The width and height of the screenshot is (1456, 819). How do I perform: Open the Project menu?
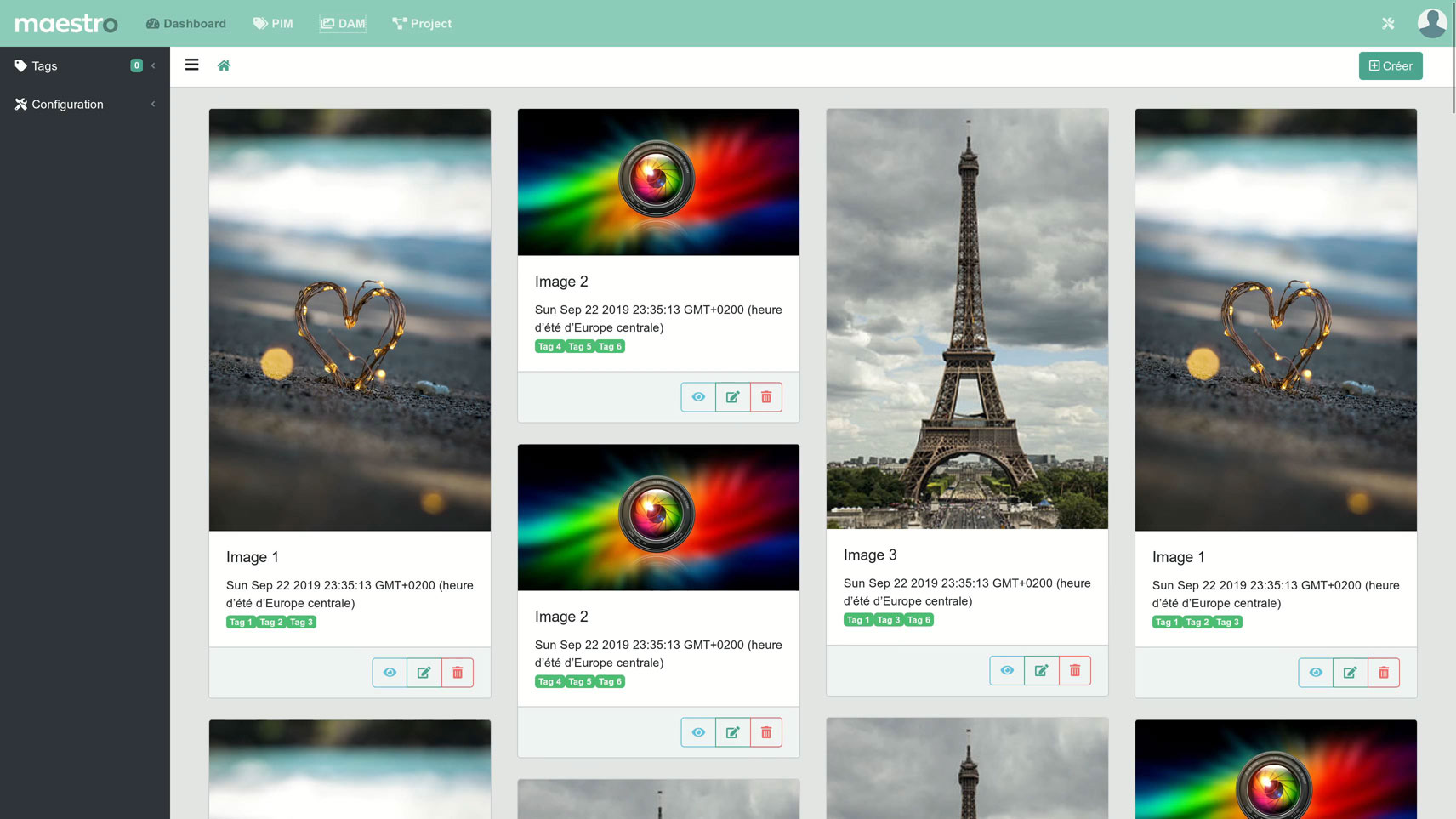422,23
